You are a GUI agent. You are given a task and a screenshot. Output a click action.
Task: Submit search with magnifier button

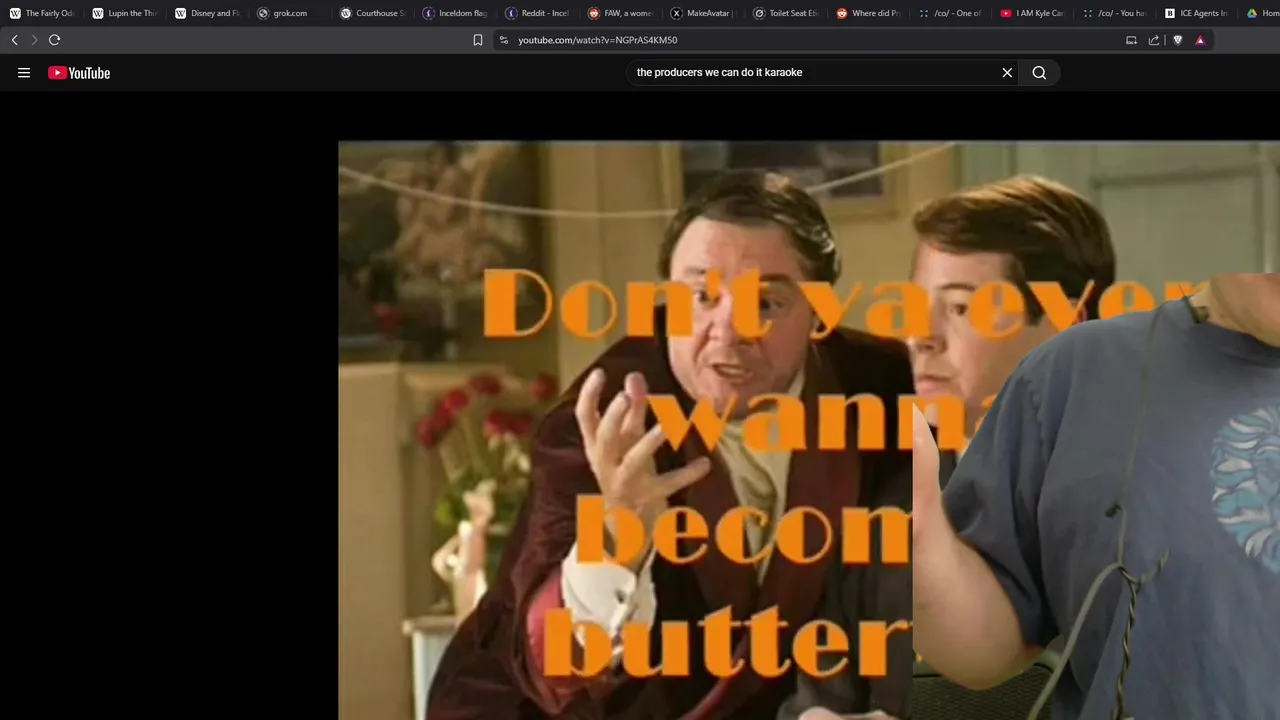tap(1039, 73)
